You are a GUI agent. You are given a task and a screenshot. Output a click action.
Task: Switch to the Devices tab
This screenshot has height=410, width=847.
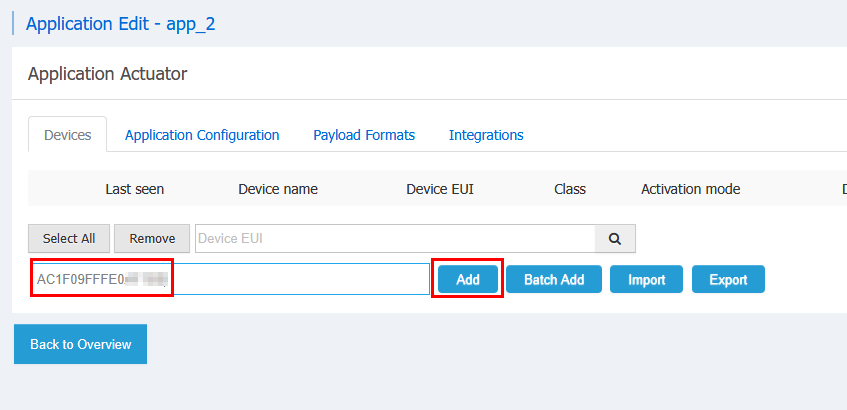pos(68,135)
